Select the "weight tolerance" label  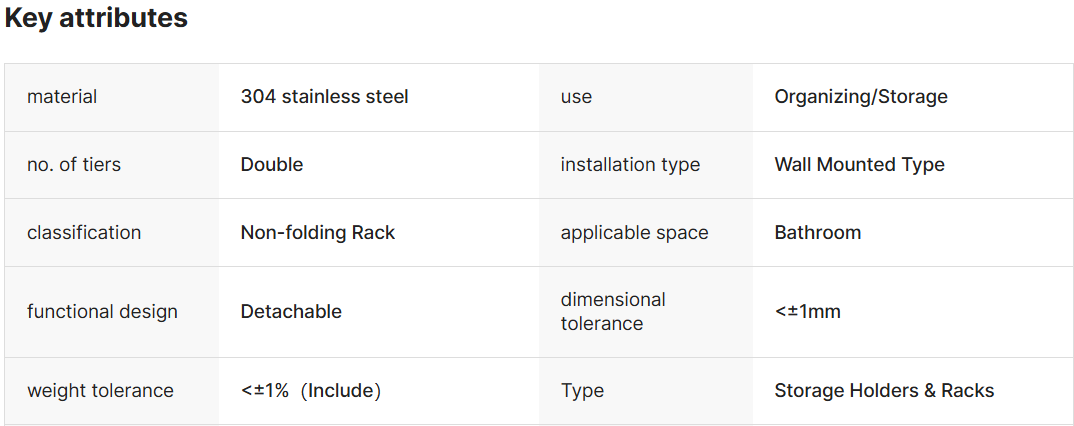(100, 391)
